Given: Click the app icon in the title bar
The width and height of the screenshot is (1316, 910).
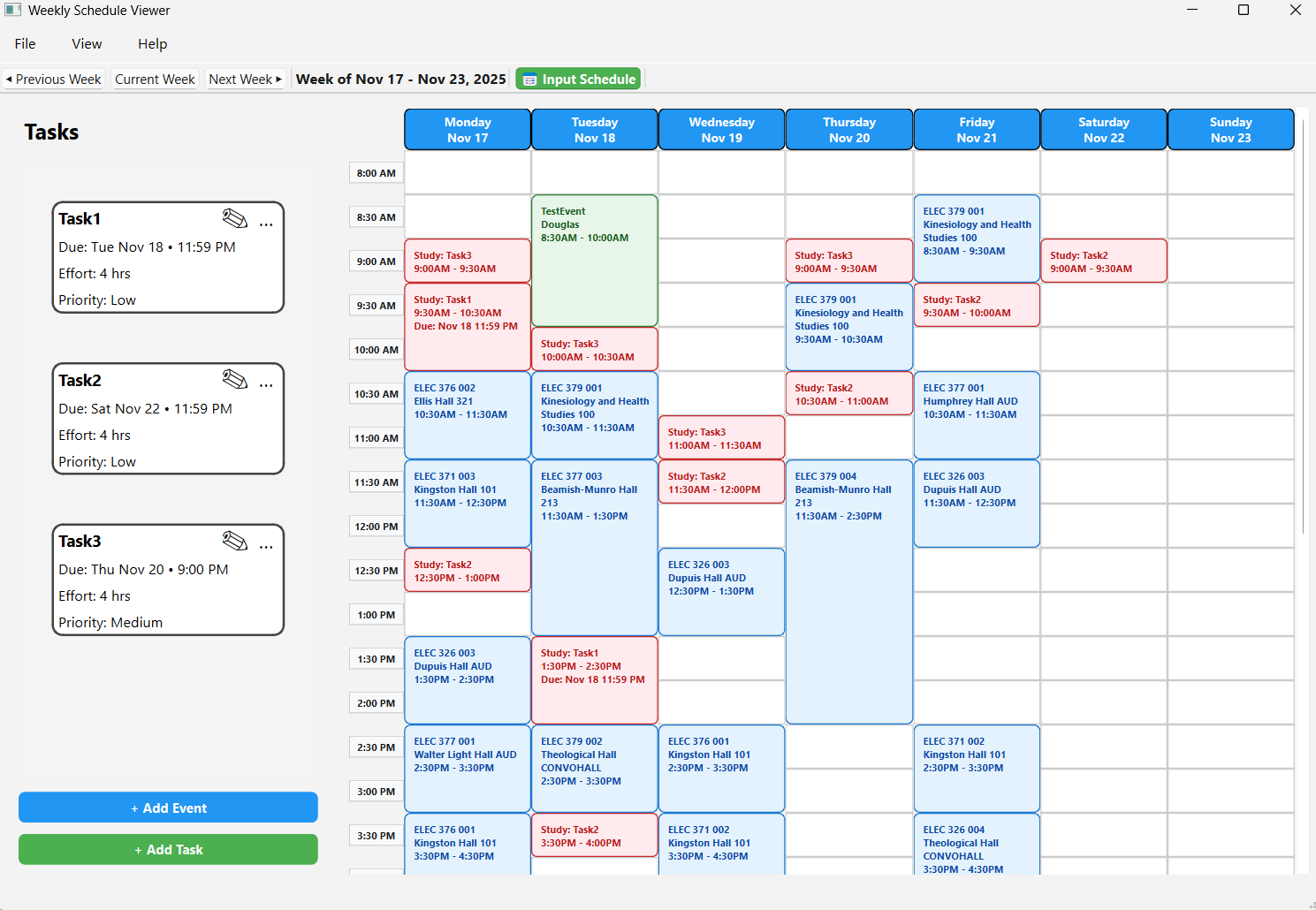Looking at the screenshot, I should 11,10.
